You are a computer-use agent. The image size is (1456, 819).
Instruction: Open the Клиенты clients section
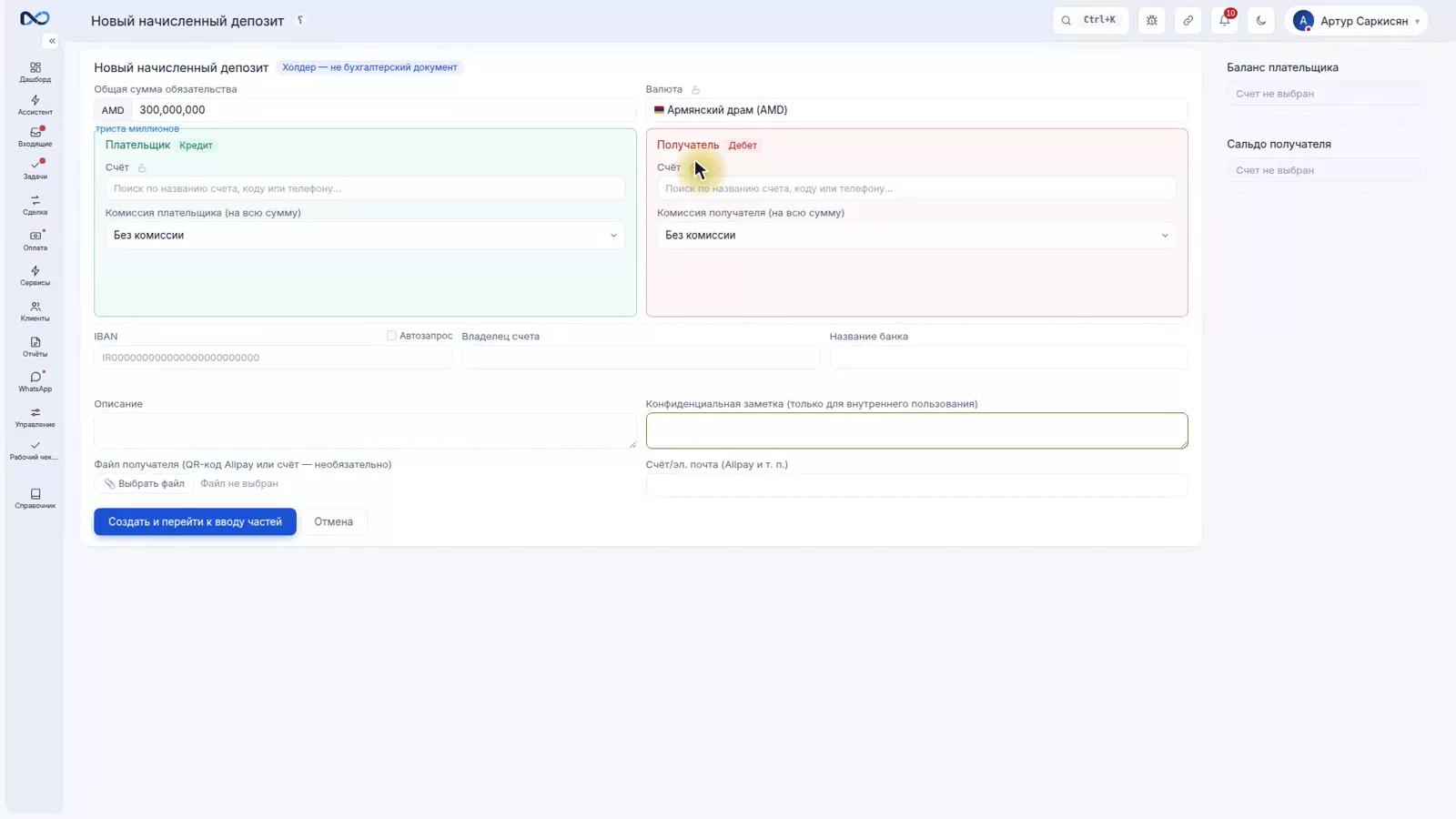(x=35, y=311)
